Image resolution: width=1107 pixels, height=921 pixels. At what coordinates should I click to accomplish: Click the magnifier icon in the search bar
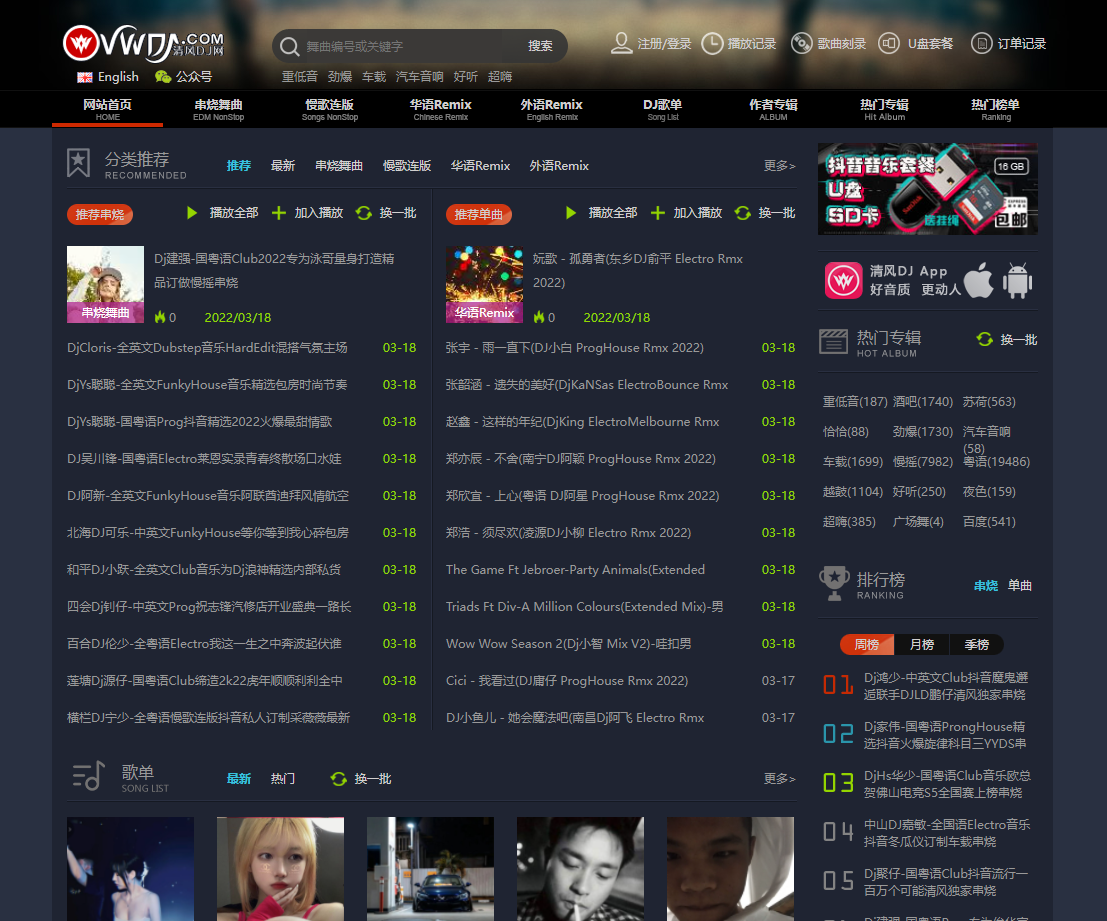tap(290, 46)
